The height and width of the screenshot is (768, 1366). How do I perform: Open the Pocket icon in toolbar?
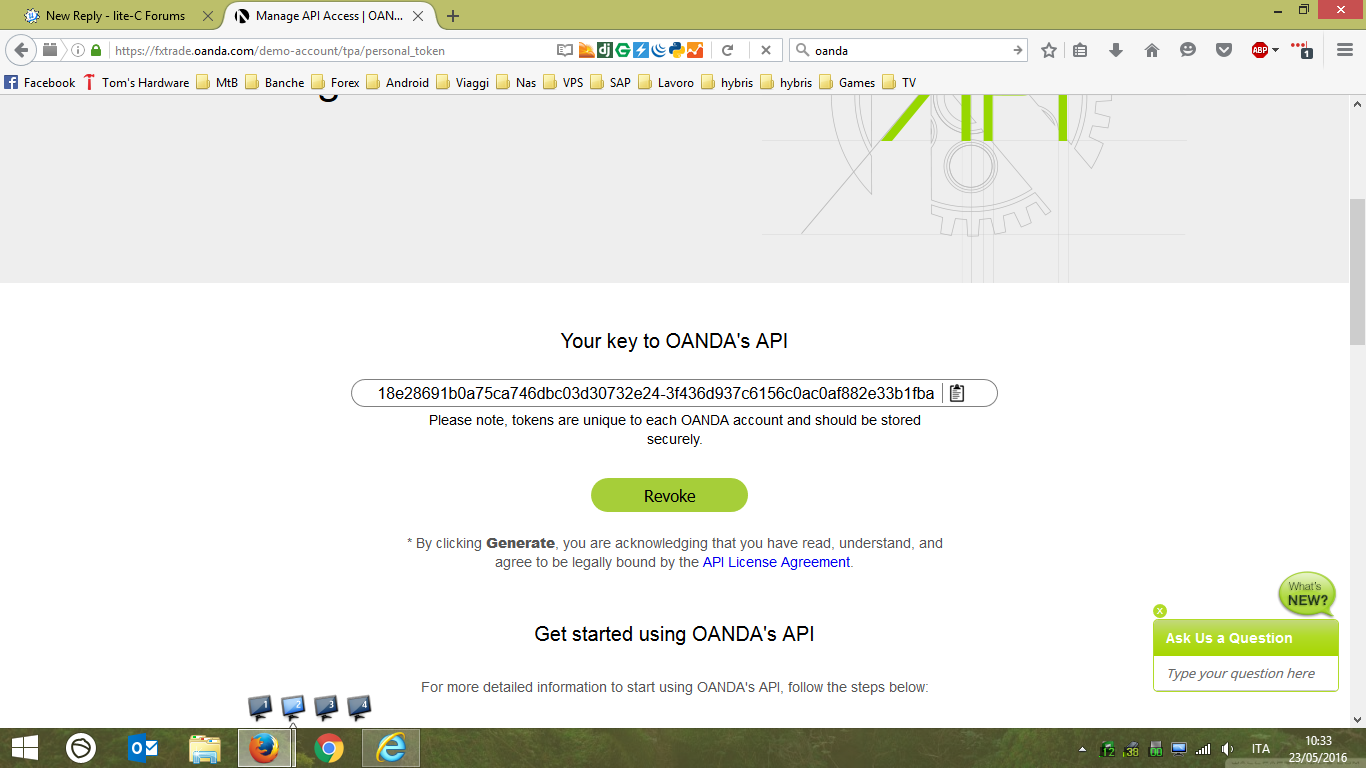tap(1224, 50)
